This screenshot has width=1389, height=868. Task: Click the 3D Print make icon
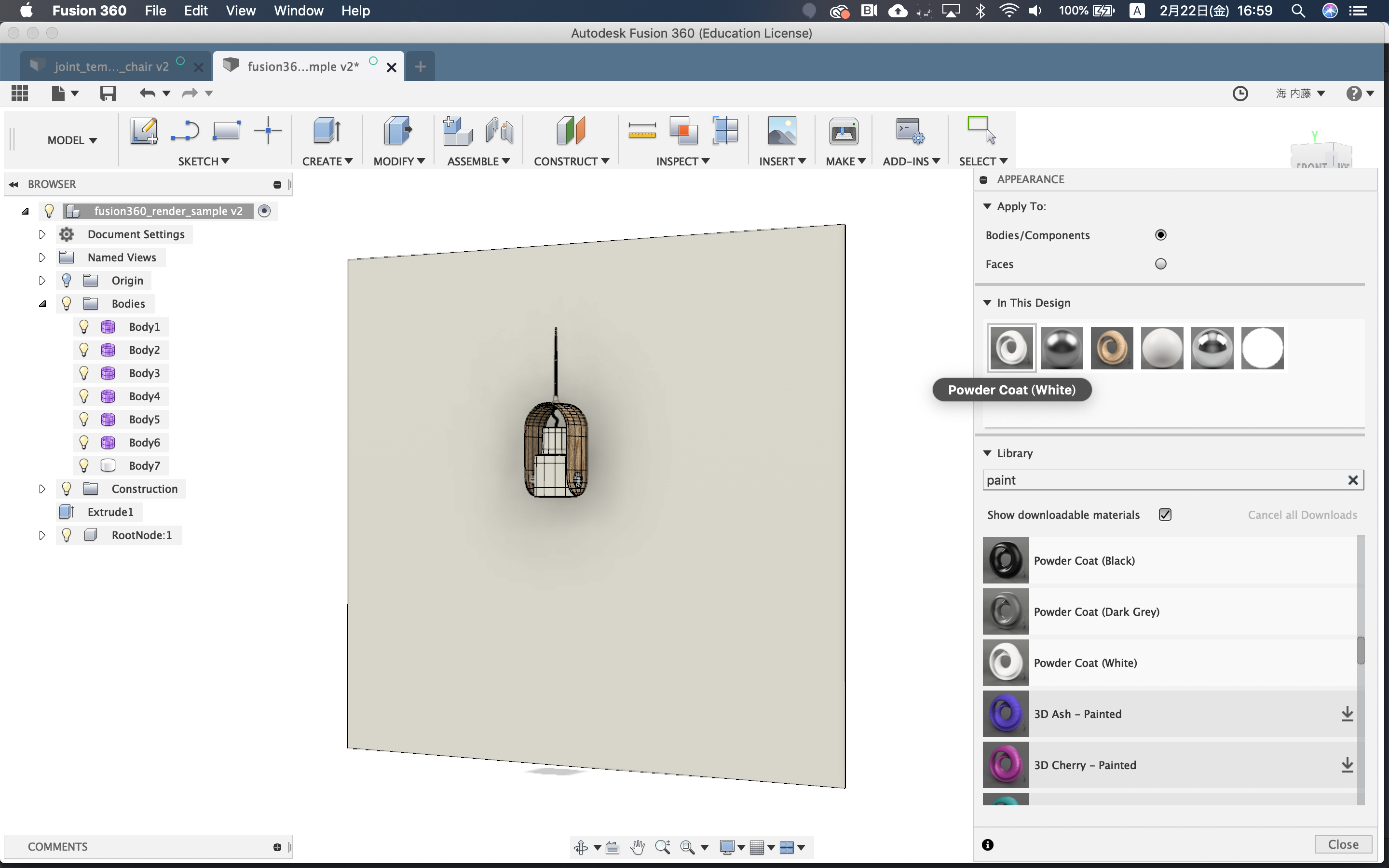click(x=843, y=131)
